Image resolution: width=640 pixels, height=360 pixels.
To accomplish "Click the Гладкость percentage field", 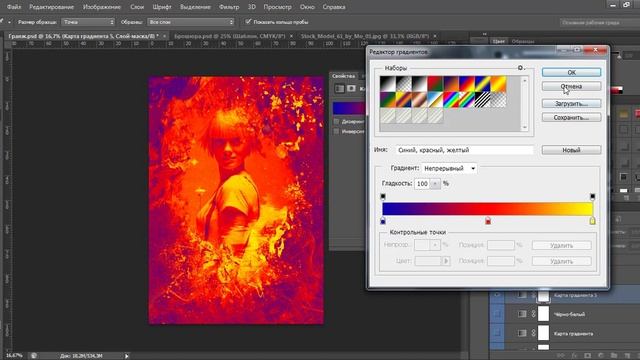I will click(x=422, y=184).
